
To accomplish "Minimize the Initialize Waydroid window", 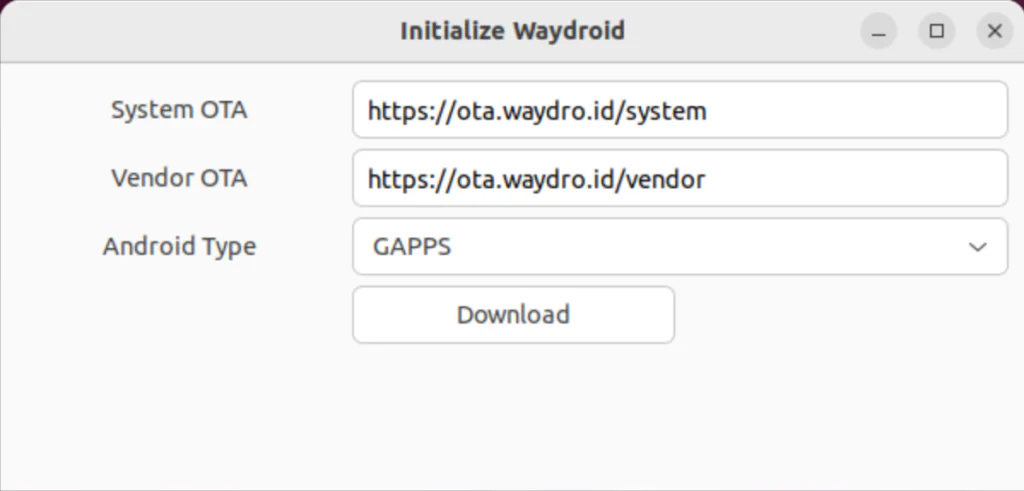I will [x=879, y=31].
